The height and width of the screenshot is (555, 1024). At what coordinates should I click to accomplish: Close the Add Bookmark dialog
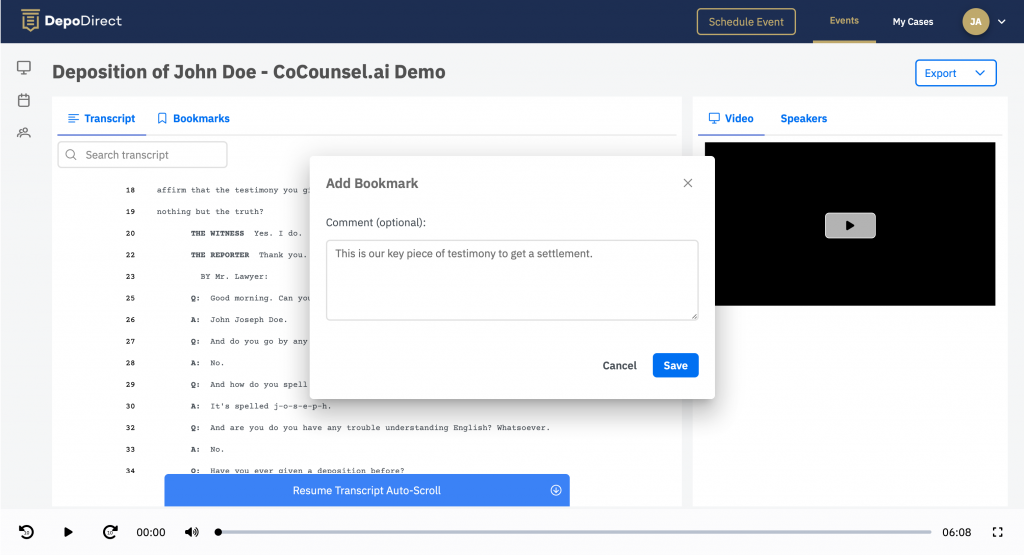point(687,183)
